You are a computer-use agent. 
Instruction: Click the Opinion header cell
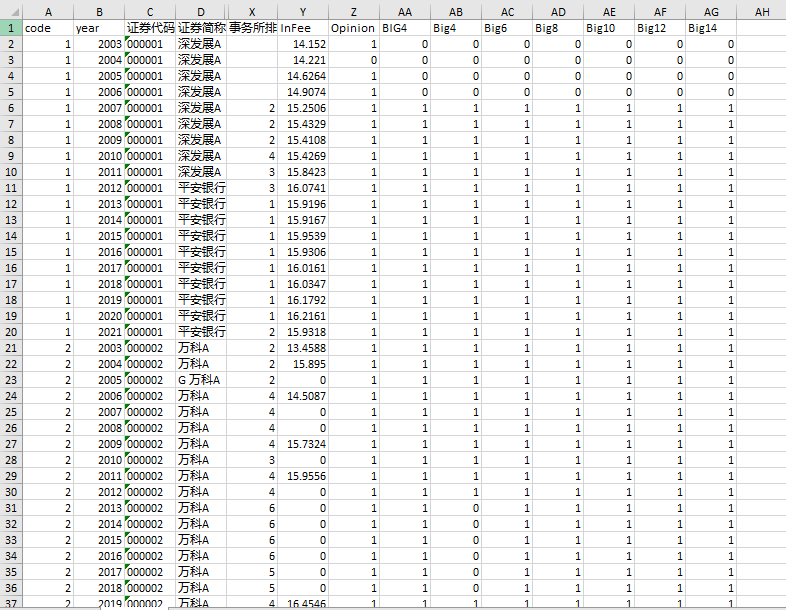(x=353, y=28)
